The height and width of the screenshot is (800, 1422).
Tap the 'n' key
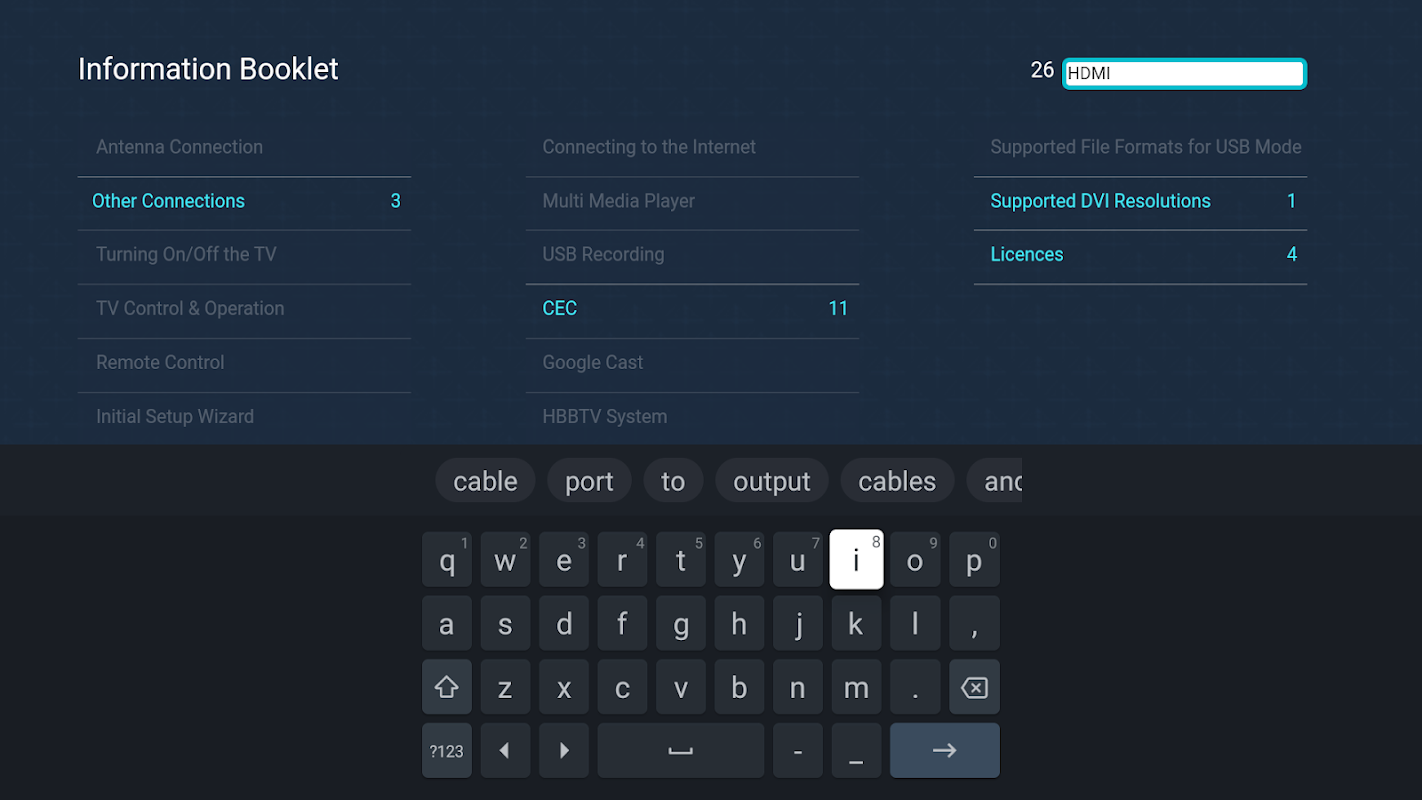tap(798, 687)
